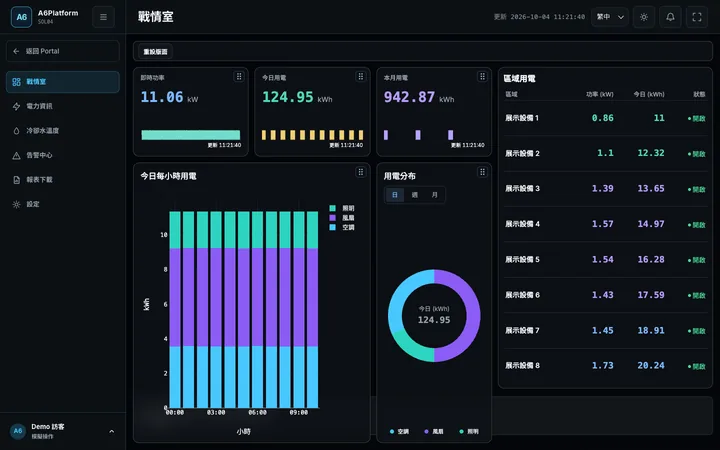The width and height of the screenshot is (720, 450).
Task: Expand the Demo 訪客 user menu chevron
Action: click(x=112, y=431)
